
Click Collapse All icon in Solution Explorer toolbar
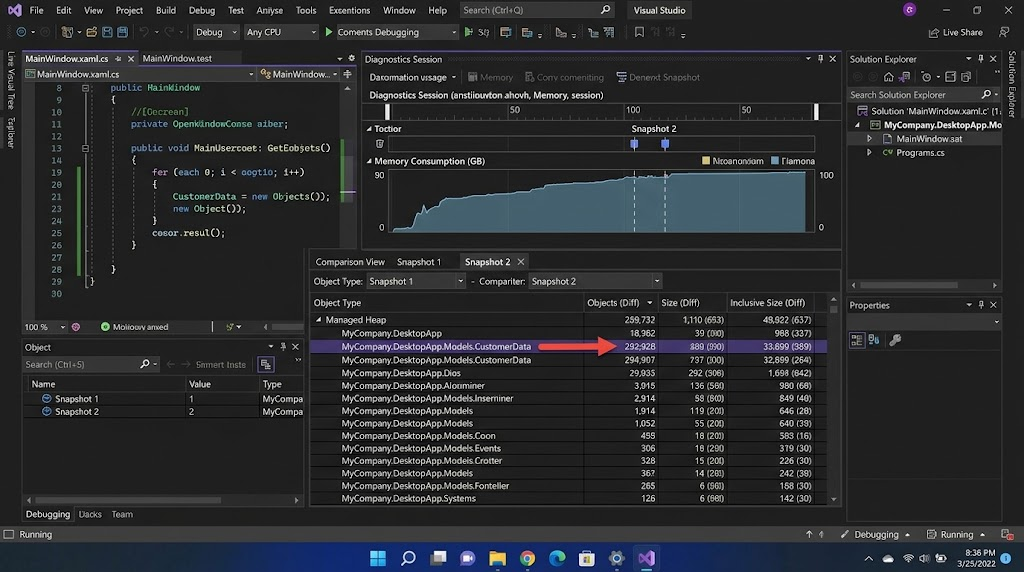[x=950, y=77]
